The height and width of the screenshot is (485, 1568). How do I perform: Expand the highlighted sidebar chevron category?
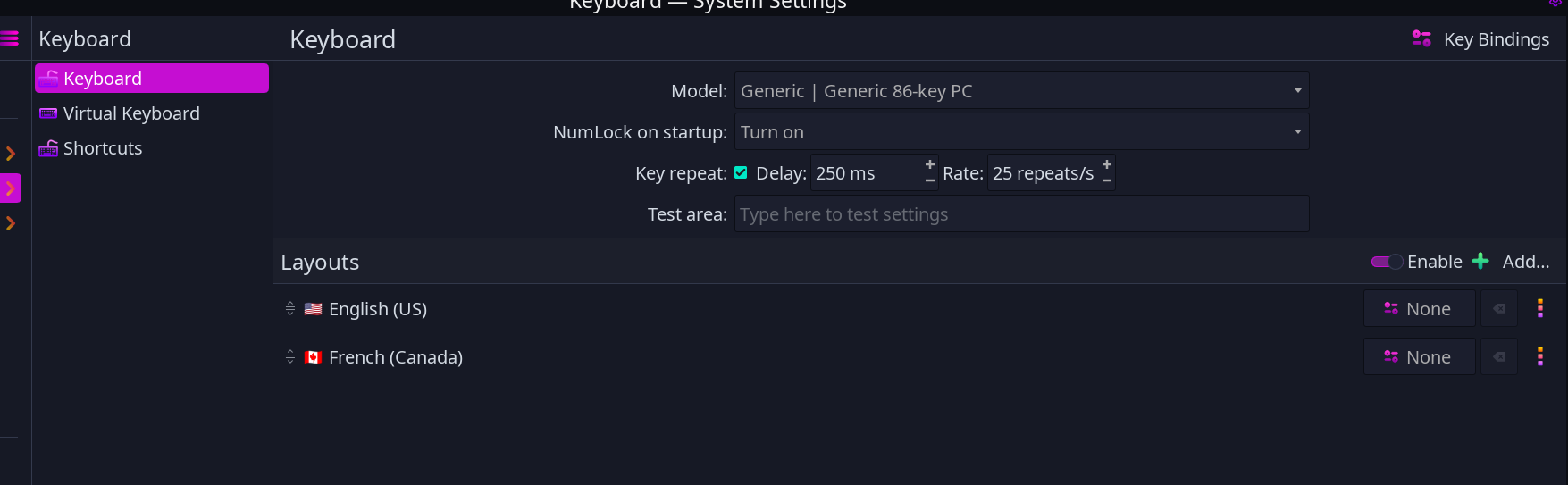11,188
